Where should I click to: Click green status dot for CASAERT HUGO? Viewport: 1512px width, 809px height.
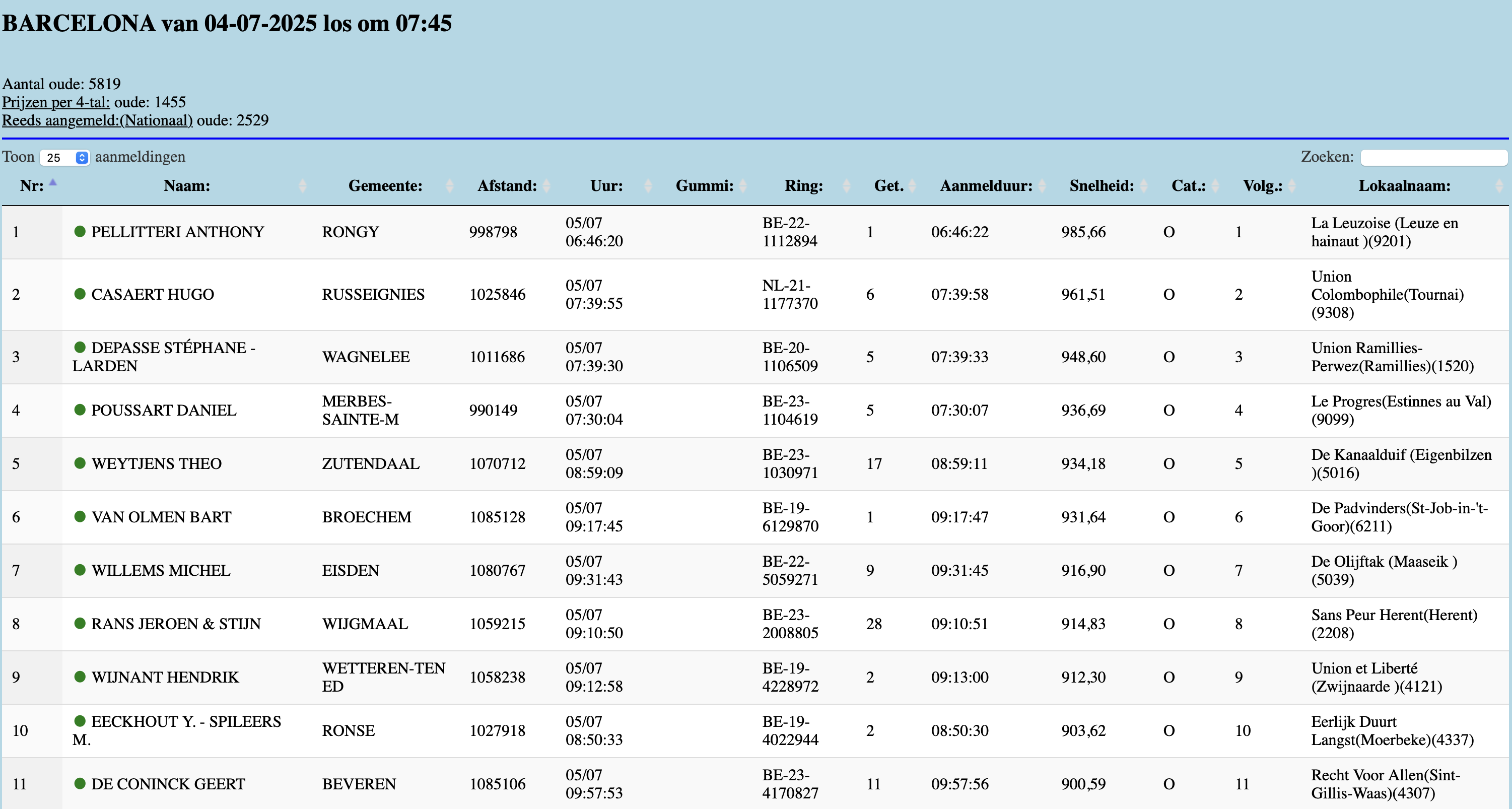tap(80, 294)
